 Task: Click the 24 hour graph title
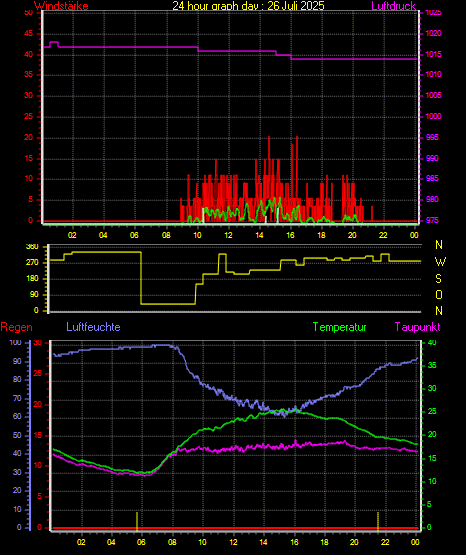point(248,6)
